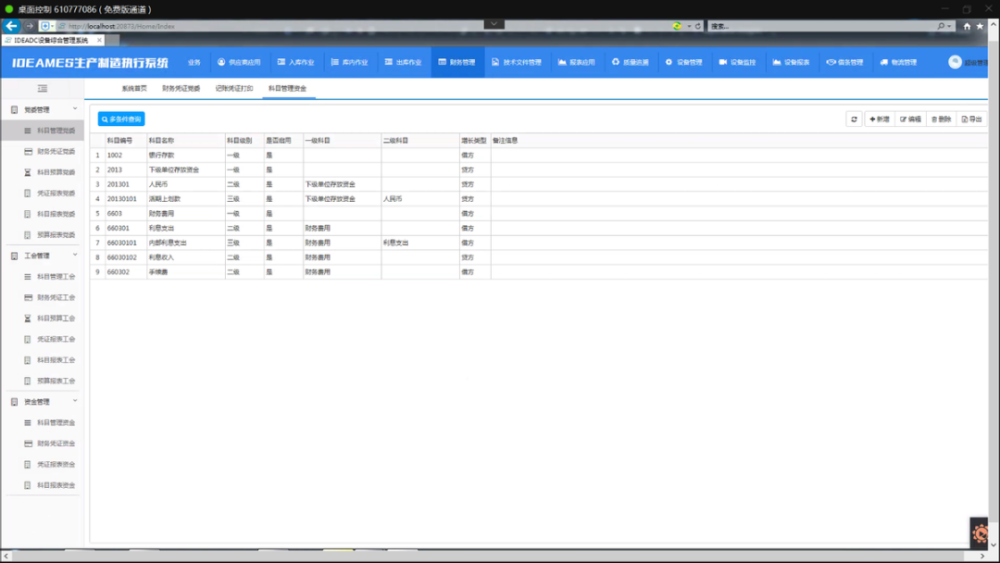Select table row with code 20130101
Image resolution: width=1000 pixels, height=563 pixels.
(x=539, y=199)
